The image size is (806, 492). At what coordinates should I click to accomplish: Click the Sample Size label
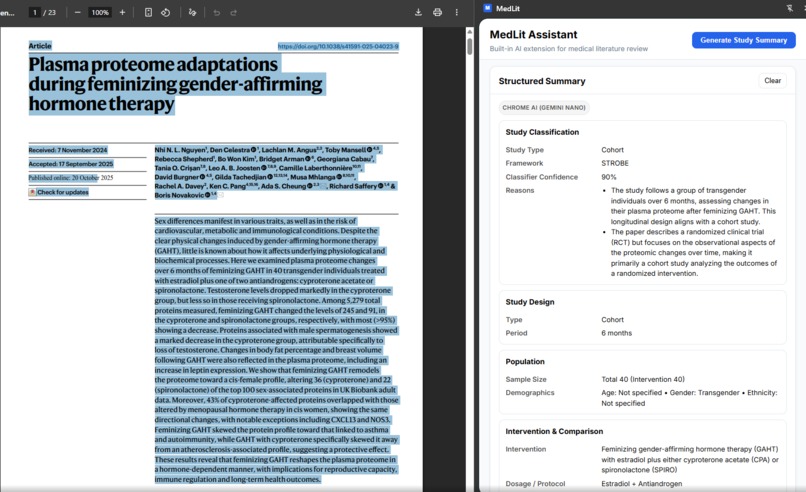pyautogui.click(x=526, y=379)
